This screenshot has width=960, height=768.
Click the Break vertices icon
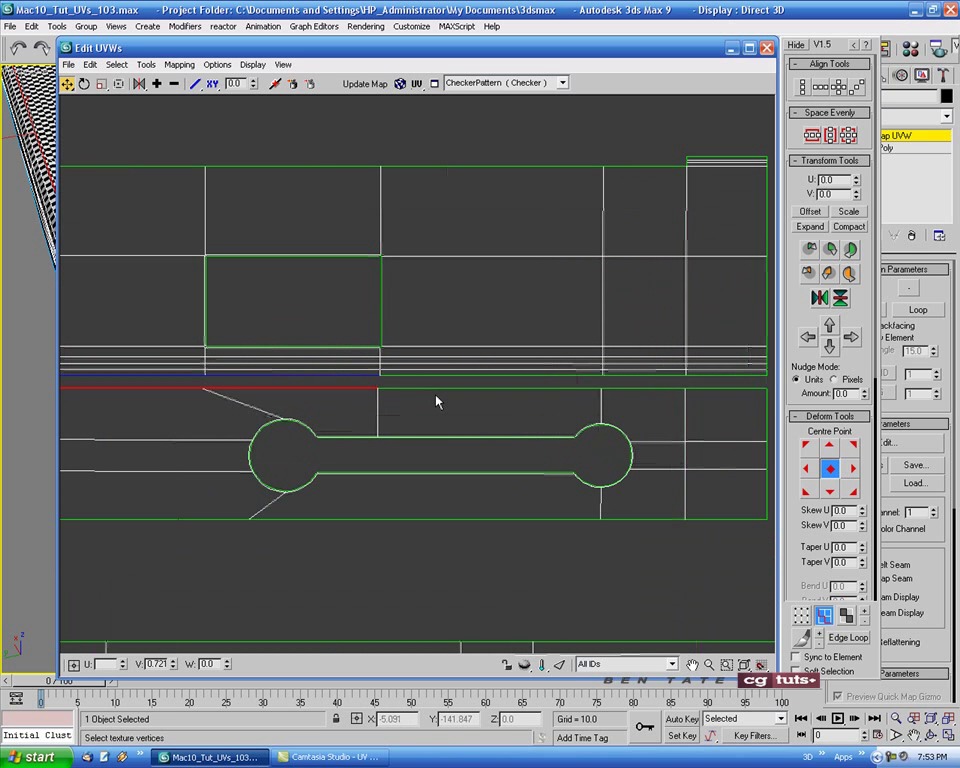click(275, 84)
